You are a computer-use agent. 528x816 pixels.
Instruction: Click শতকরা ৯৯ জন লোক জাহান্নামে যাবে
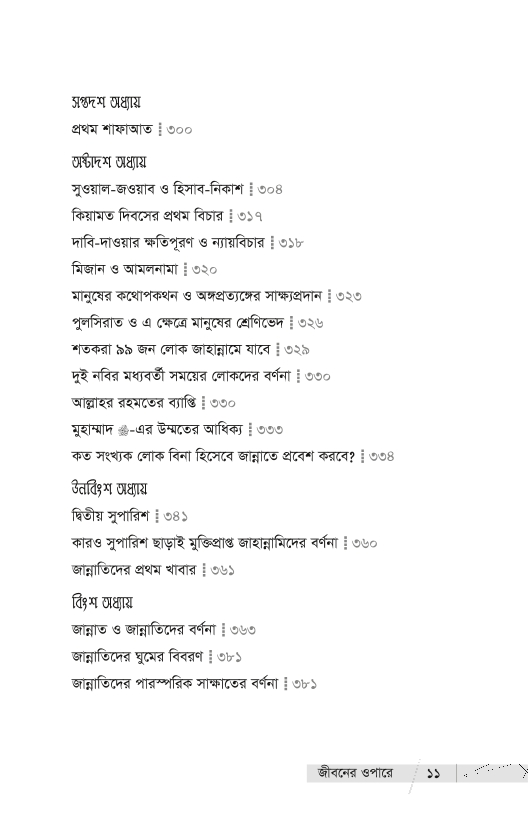click(x=190, y=349)
